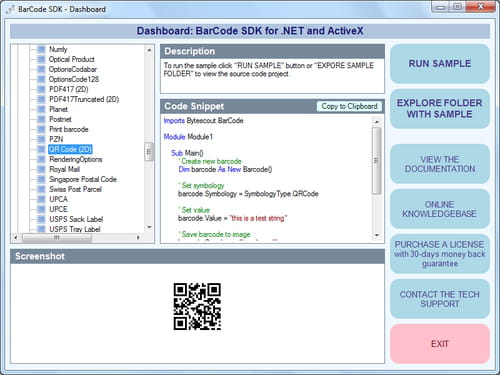Viewport: 500px width, 375px height.
Task: Click RUN SAMPLE button
Action: (x=440, y=64)
